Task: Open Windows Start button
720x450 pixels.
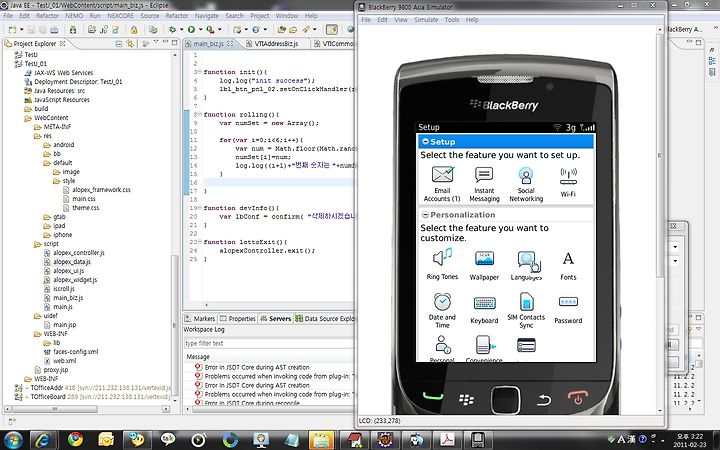Action: (x=12, y=439)
